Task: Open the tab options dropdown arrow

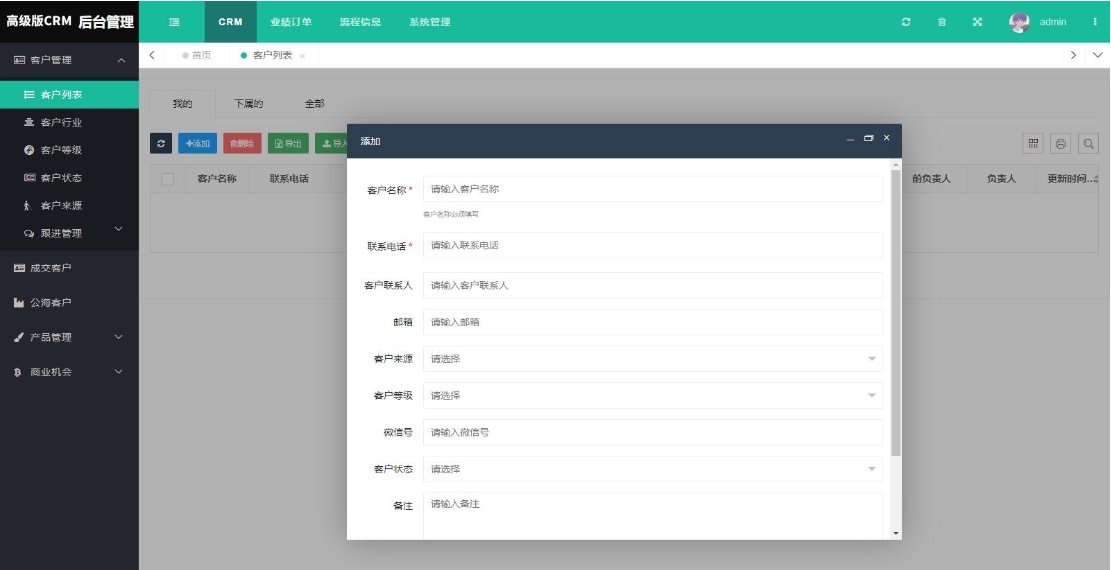Action: tap(1098, 55)
